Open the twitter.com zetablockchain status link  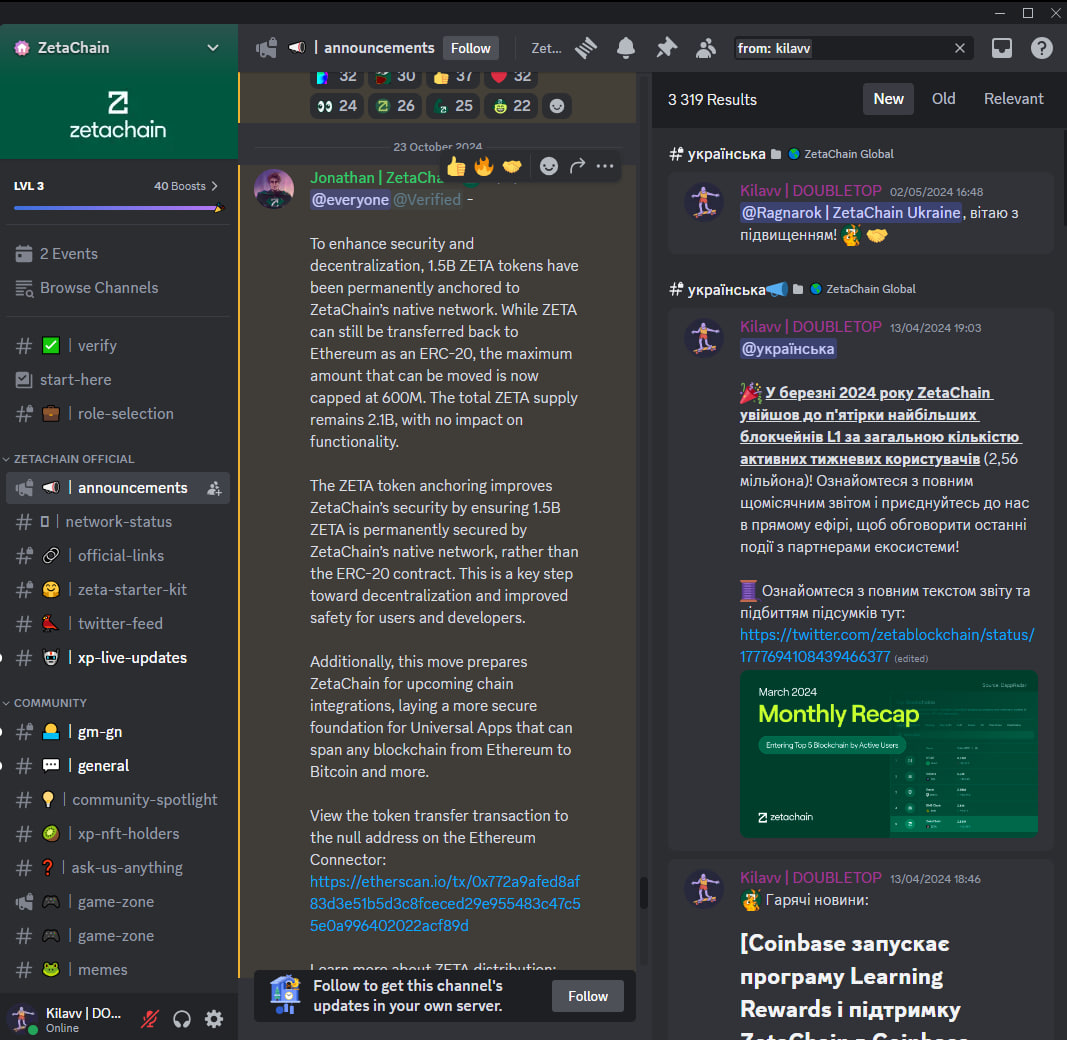(x=887, y=645)
